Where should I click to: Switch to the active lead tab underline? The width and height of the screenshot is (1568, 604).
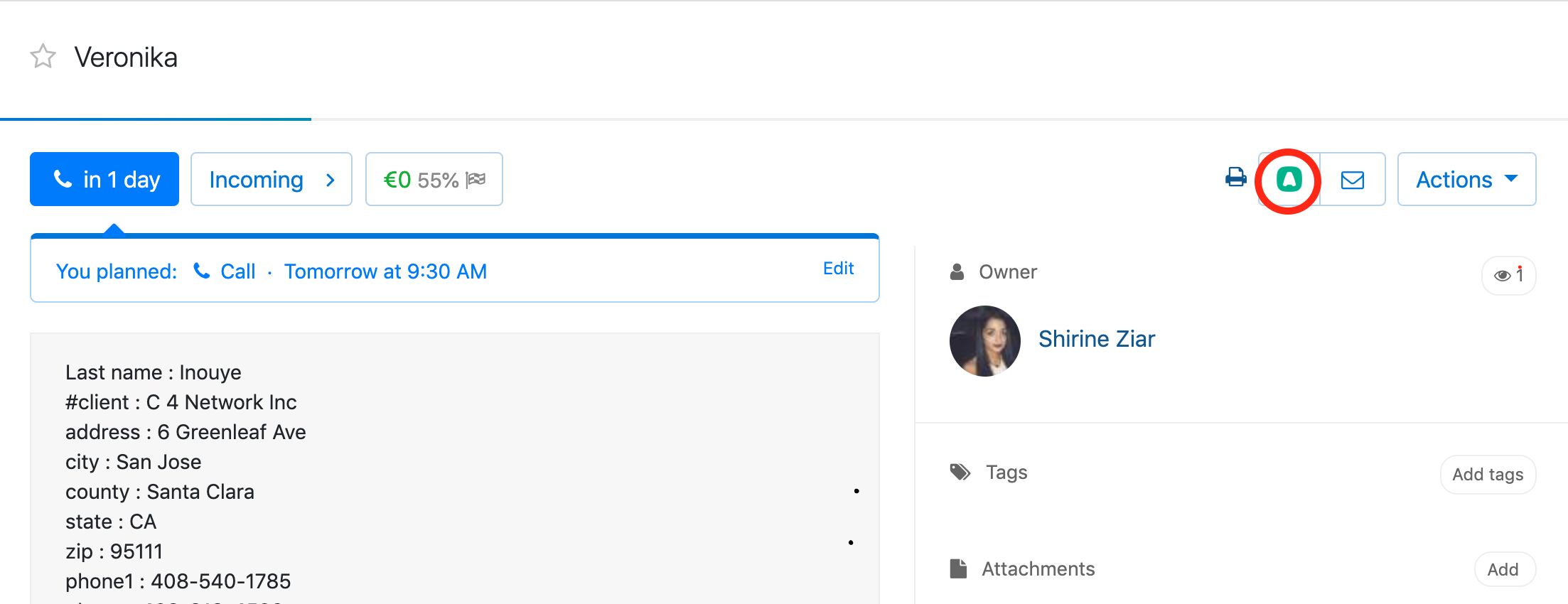click(x=156, y=119)
